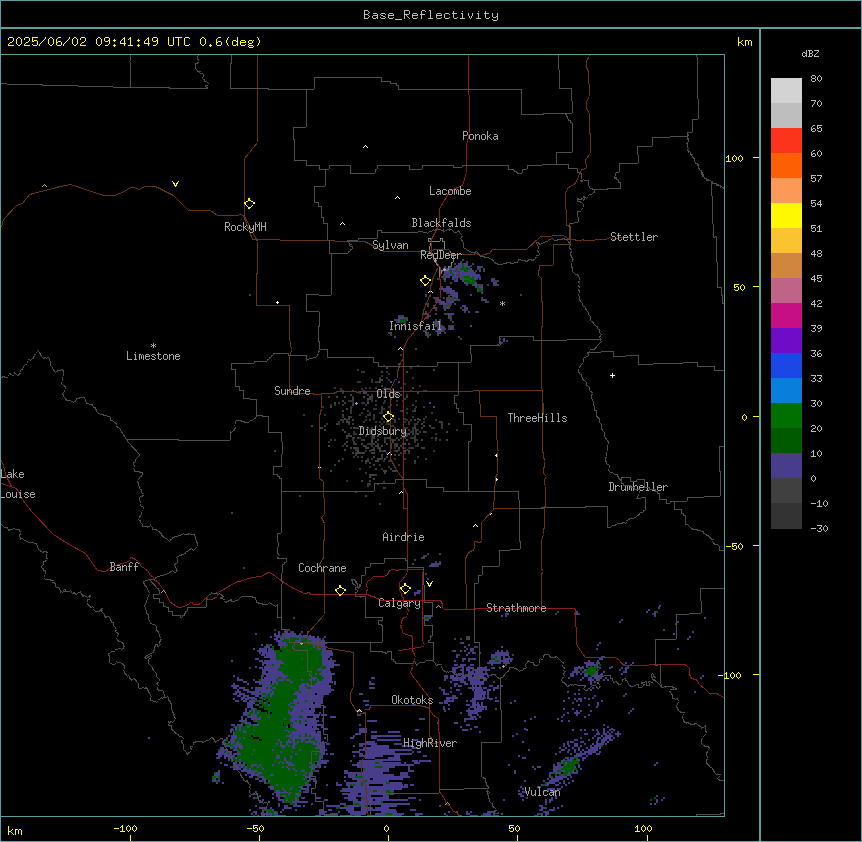Select the blue 36-33 dBZ legend swatch
The width and height of the screenshot is (862, 842).
[786, 366]
